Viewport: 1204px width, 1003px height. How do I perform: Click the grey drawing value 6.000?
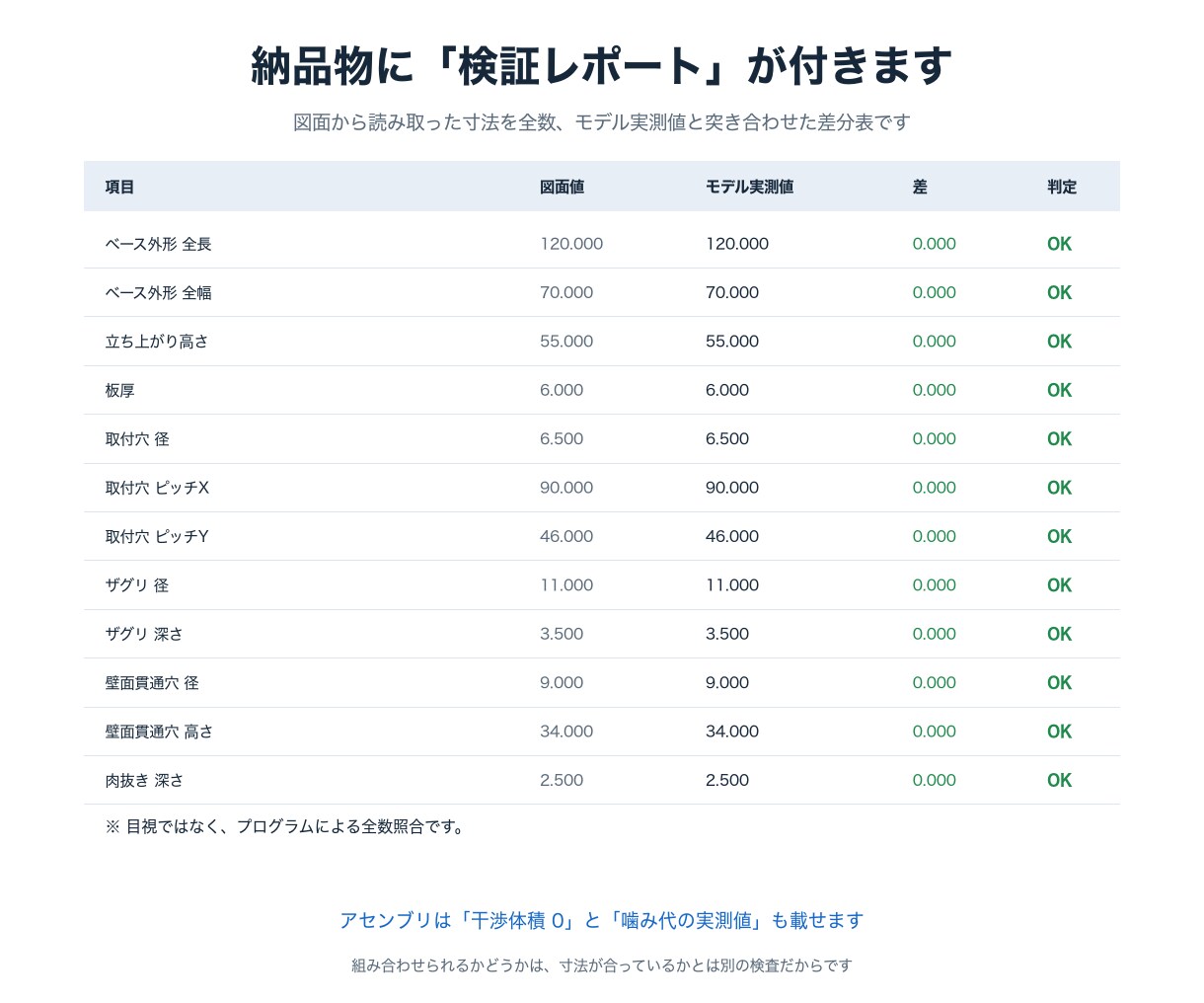562,390
